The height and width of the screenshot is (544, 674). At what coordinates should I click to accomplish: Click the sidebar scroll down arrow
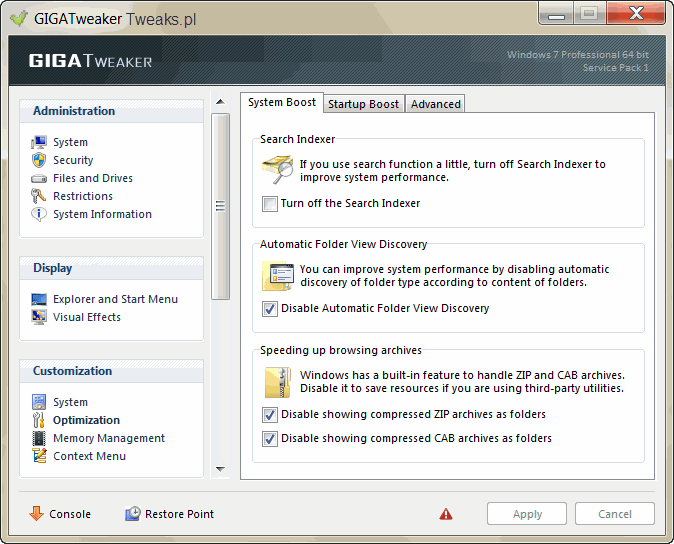pos(221,469)
